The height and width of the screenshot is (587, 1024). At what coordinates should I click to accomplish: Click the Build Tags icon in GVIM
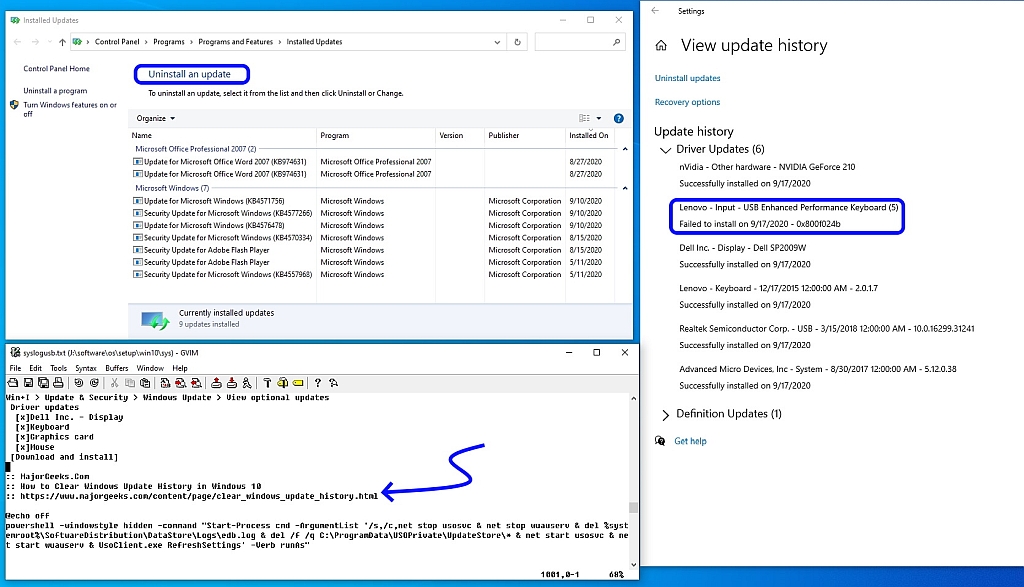click(x=283, y=383)
